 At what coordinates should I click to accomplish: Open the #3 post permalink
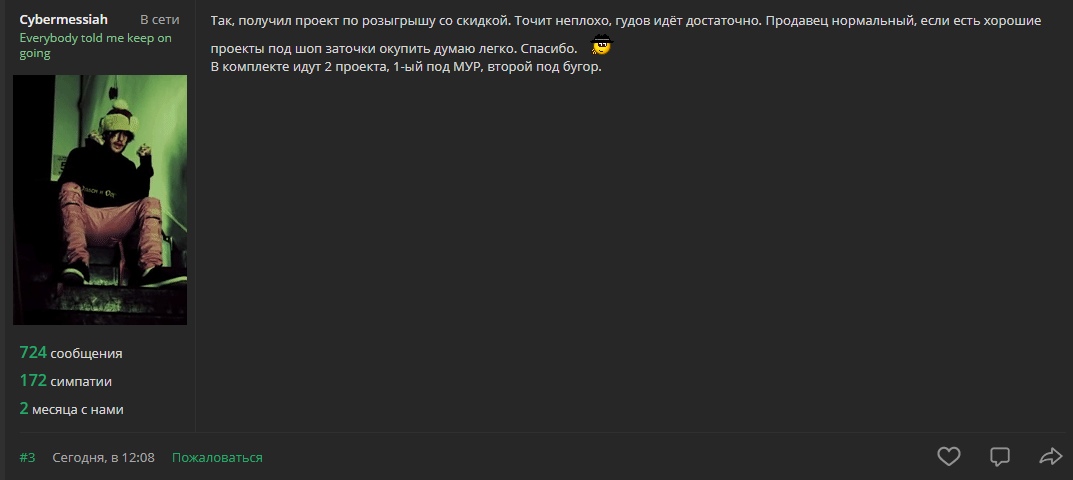pos(27,457)
